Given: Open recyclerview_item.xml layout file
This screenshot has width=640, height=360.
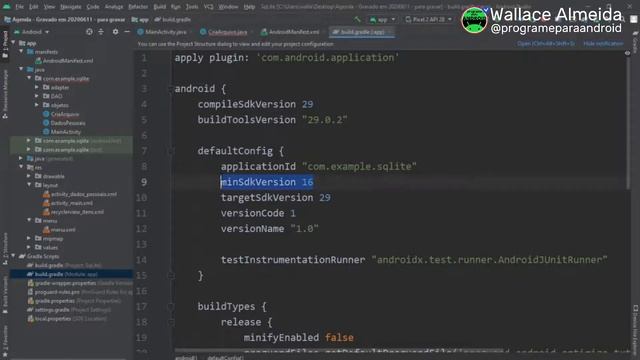Looking at the screenshot, I should pyautogui.click(x=73, y=212).
